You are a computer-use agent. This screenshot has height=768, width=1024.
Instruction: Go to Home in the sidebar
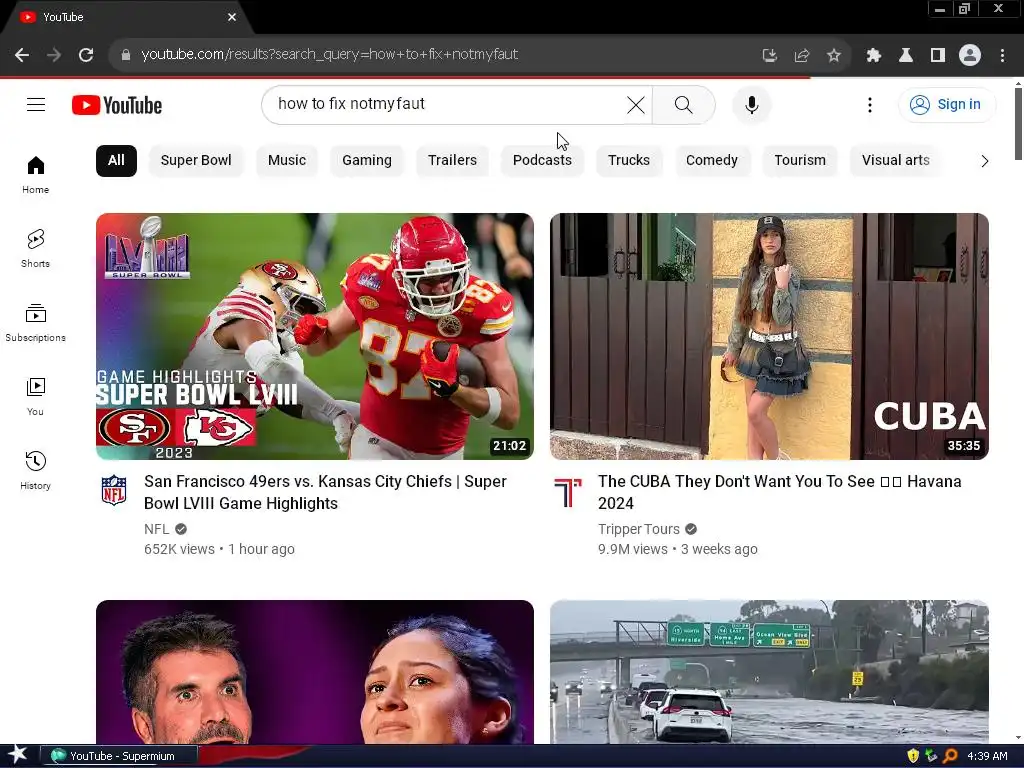35,174
